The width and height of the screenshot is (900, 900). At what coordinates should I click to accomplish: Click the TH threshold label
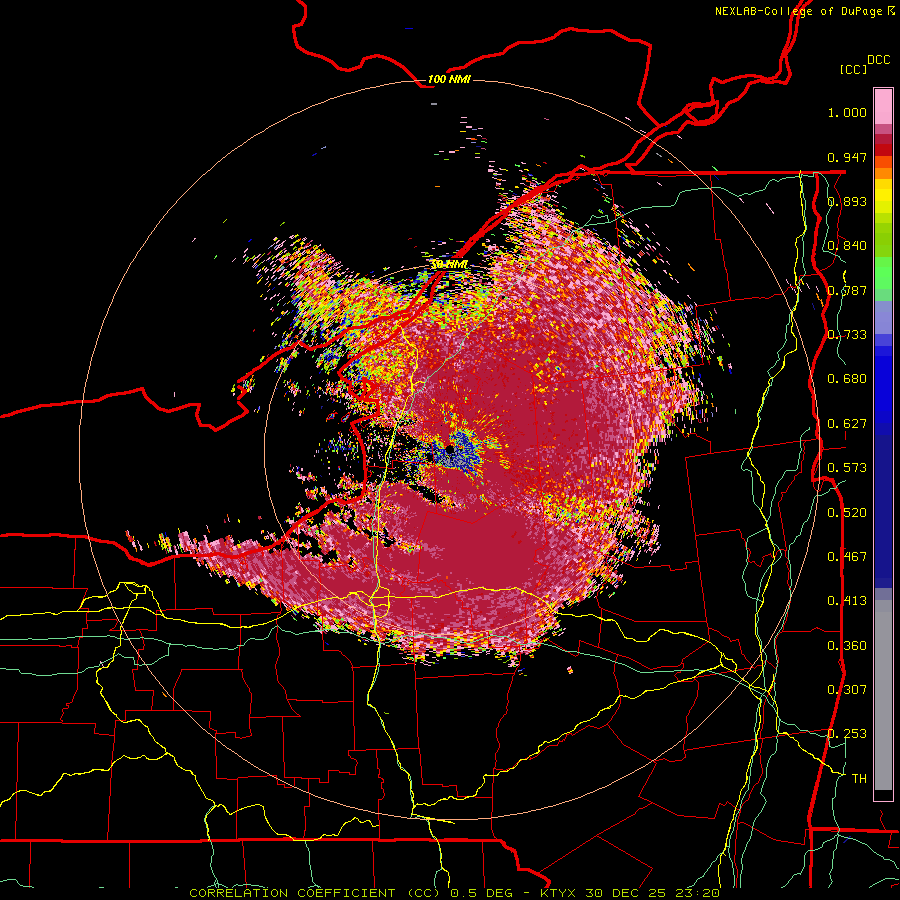(x=859, y=779)
